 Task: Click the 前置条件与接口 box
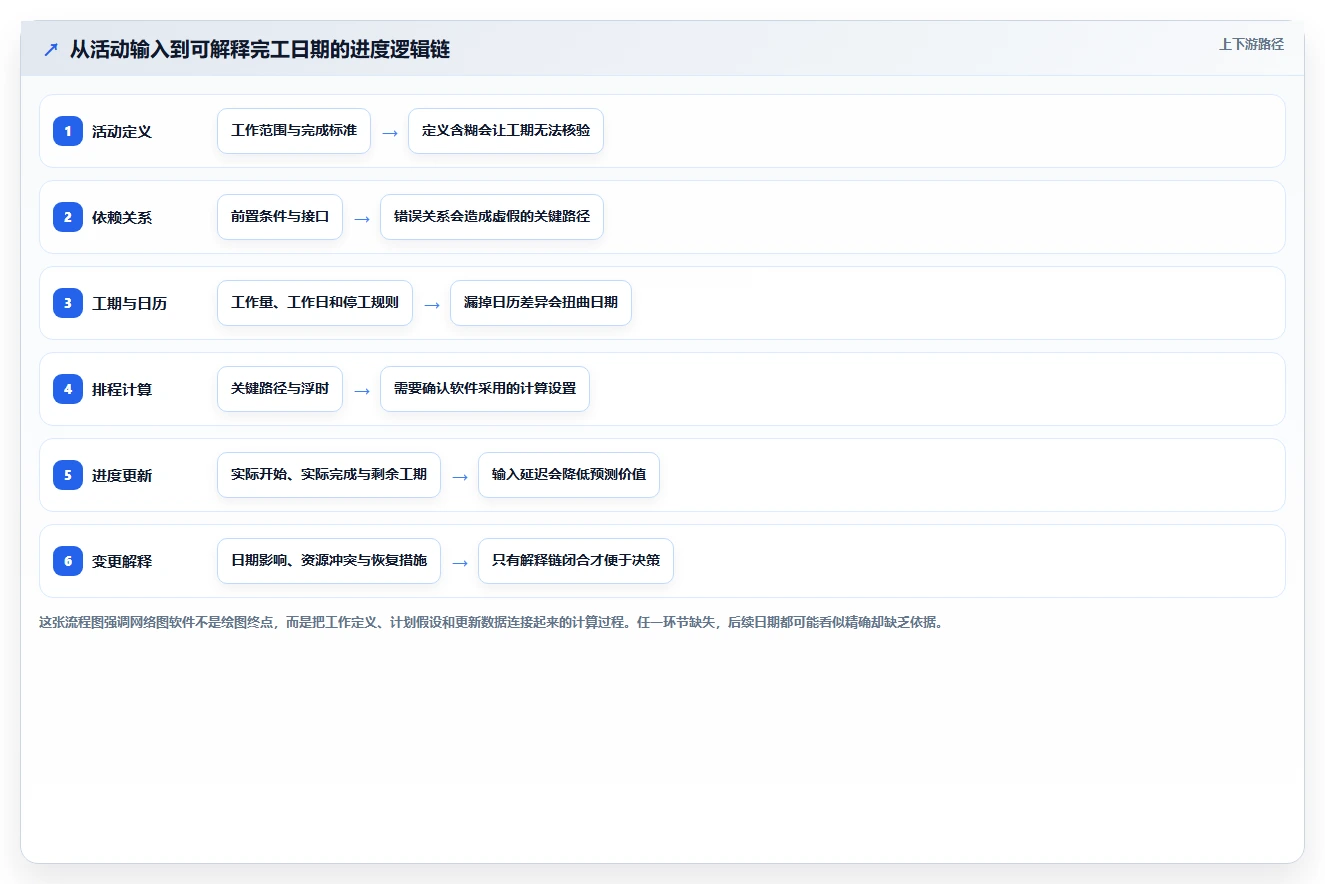[x=280, y=217]
